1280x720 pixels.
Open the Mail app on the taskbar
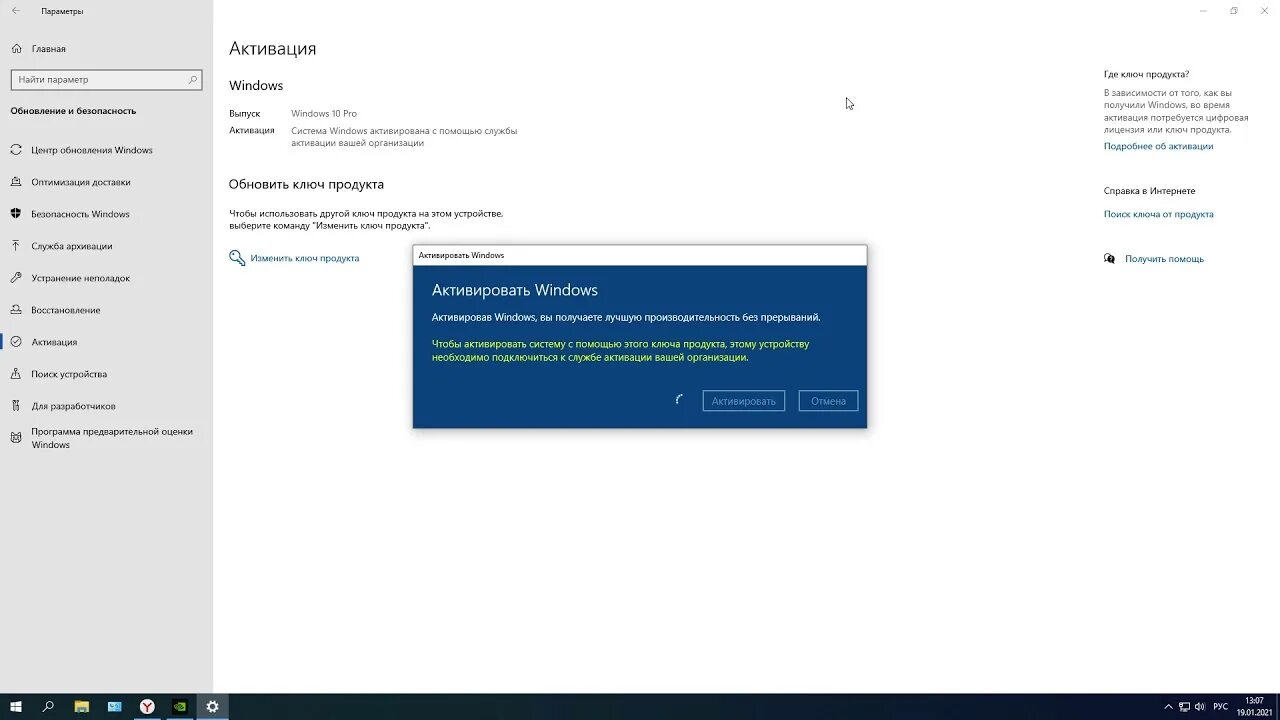pos(114,706)
